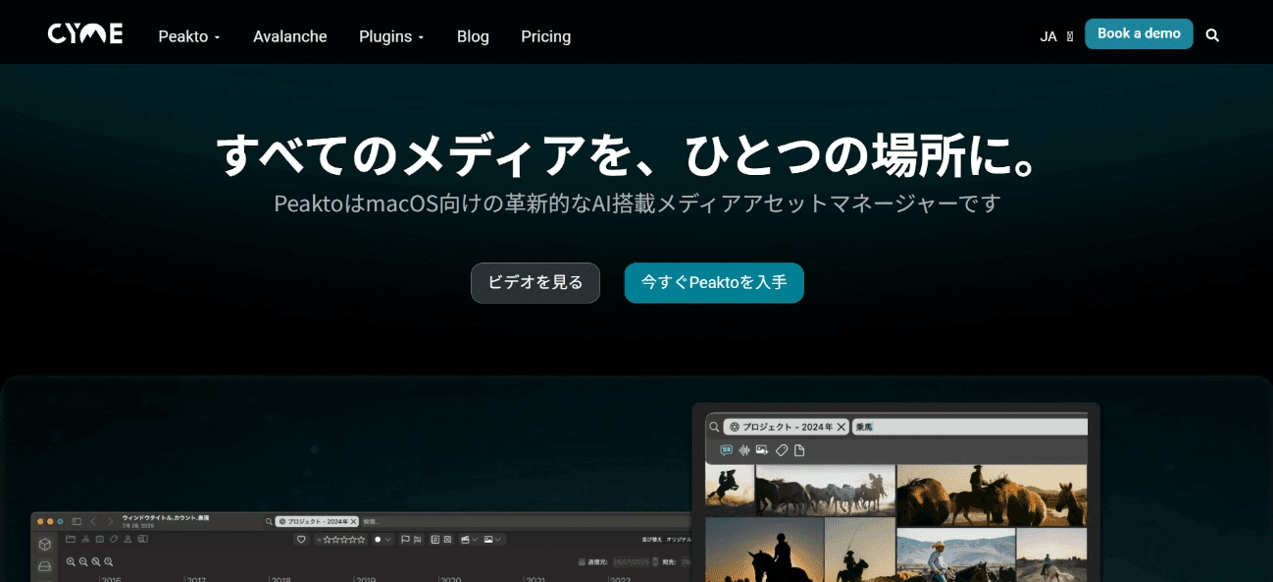Go to the Avalanche page

pos(290,36)
